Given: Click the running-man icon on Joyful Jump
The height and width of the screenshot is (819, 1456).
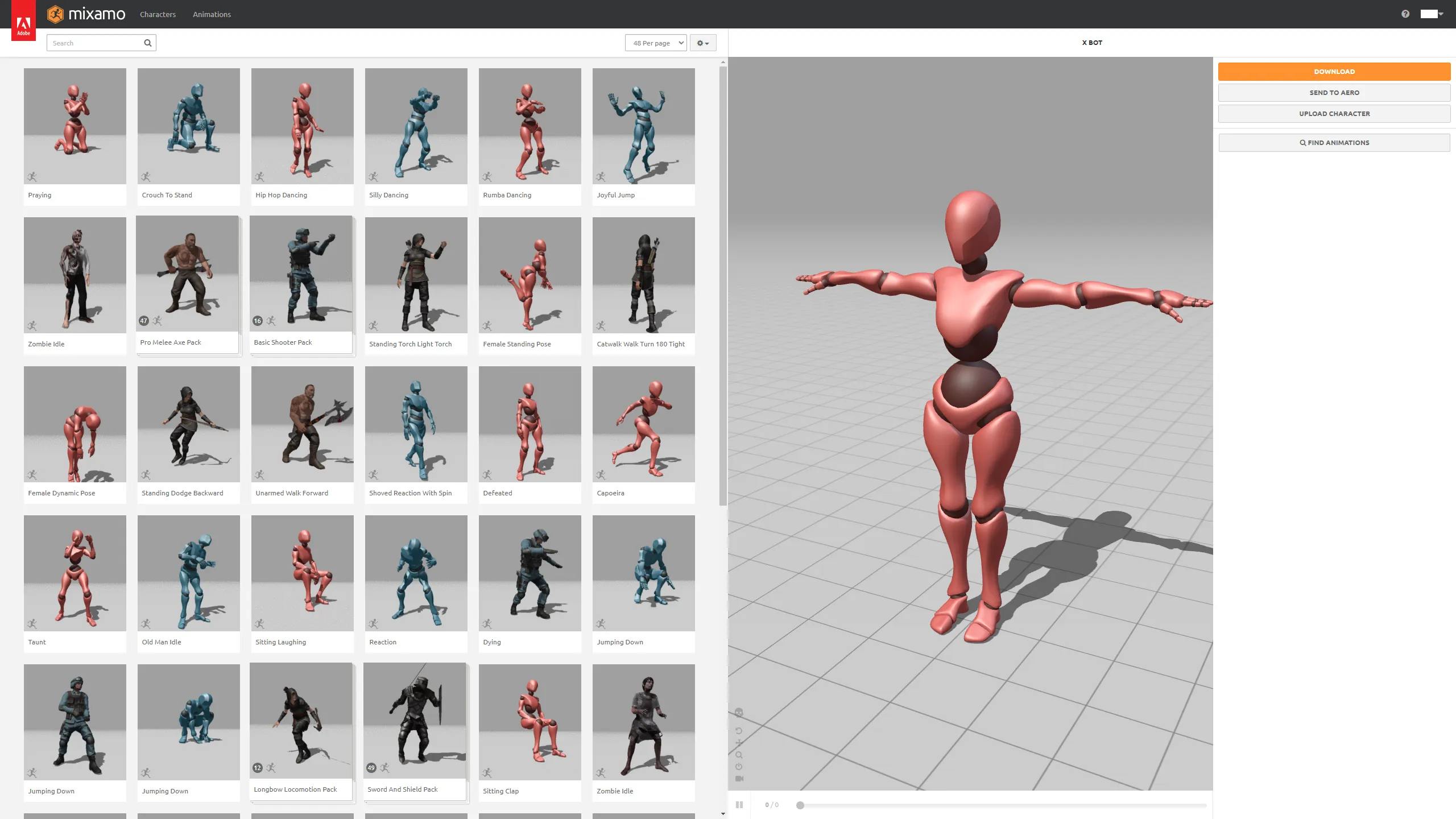Looking at the screenshot, I should pyautogui.click(x=601, y=177).
